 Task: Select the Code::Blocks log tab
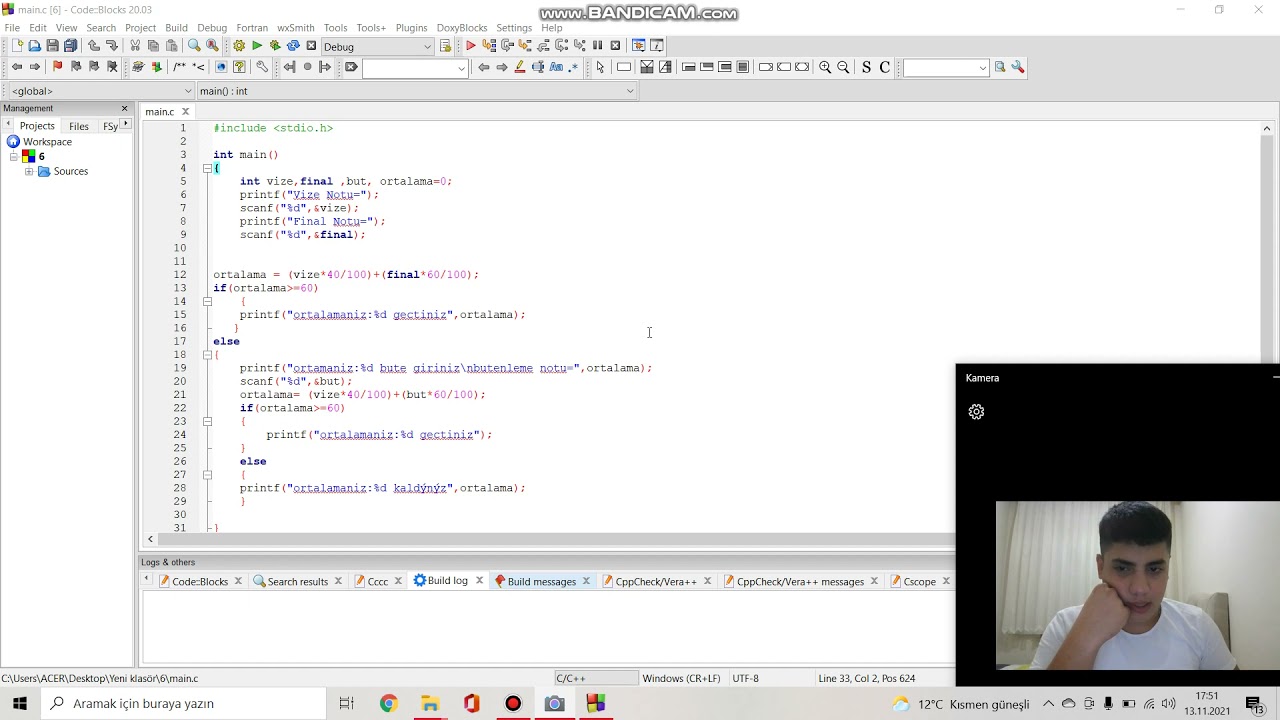pos(200,581)
